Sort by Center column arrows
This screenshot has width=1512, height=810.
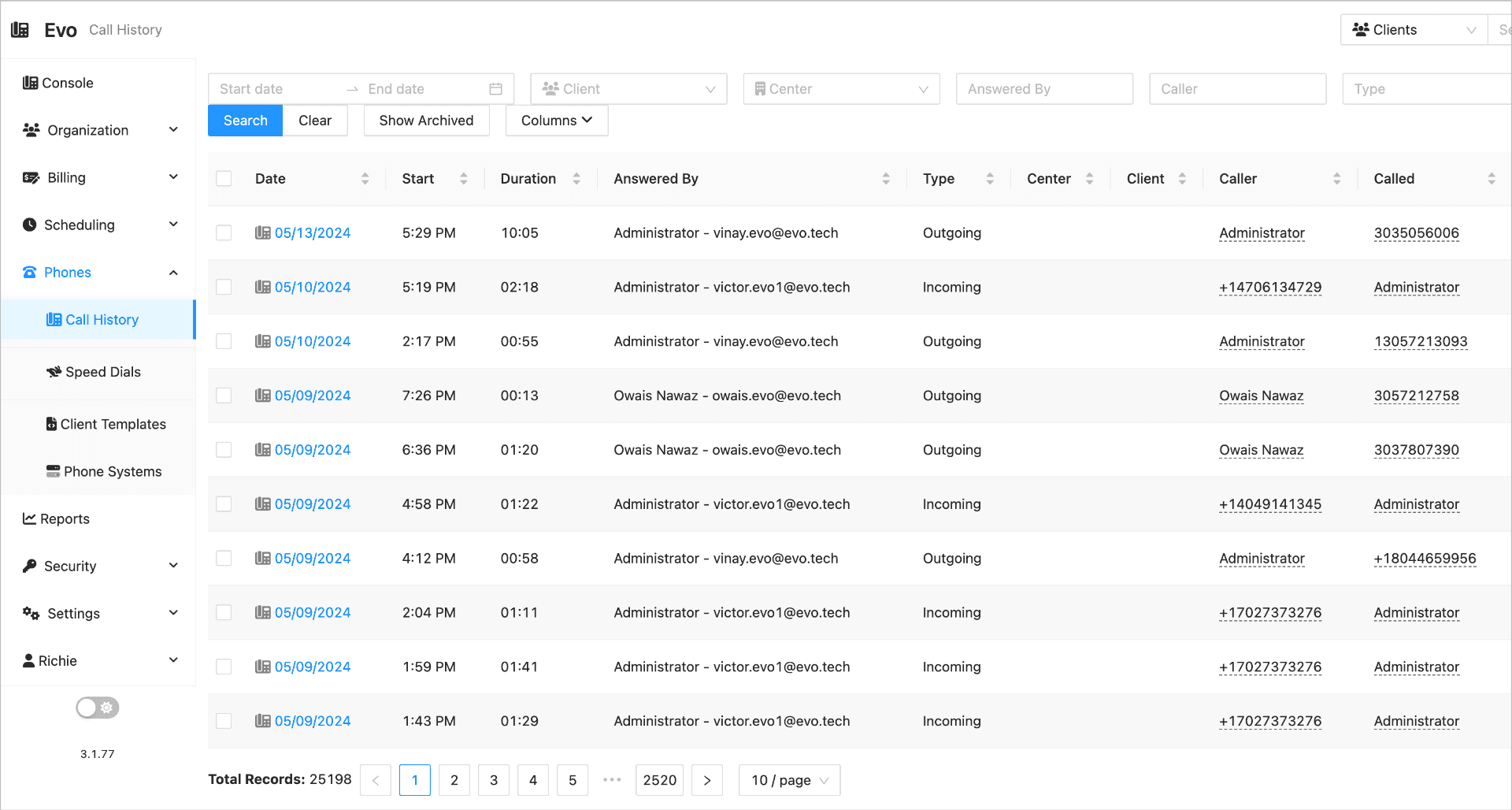[1090, 179]
